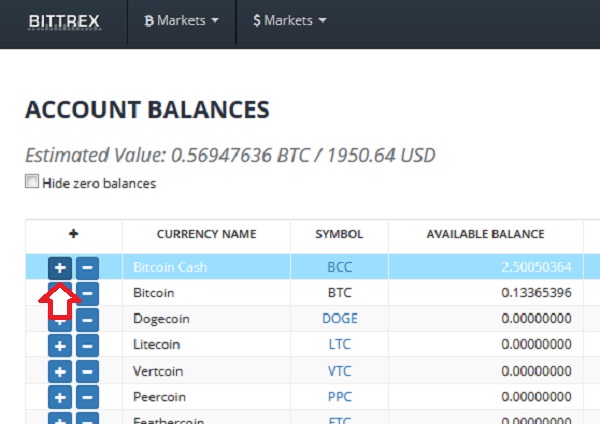The width and height of the screenshot is (600, 424).
Task: Click withdraw minus icon for Peercoin
Action: (87, 397)
